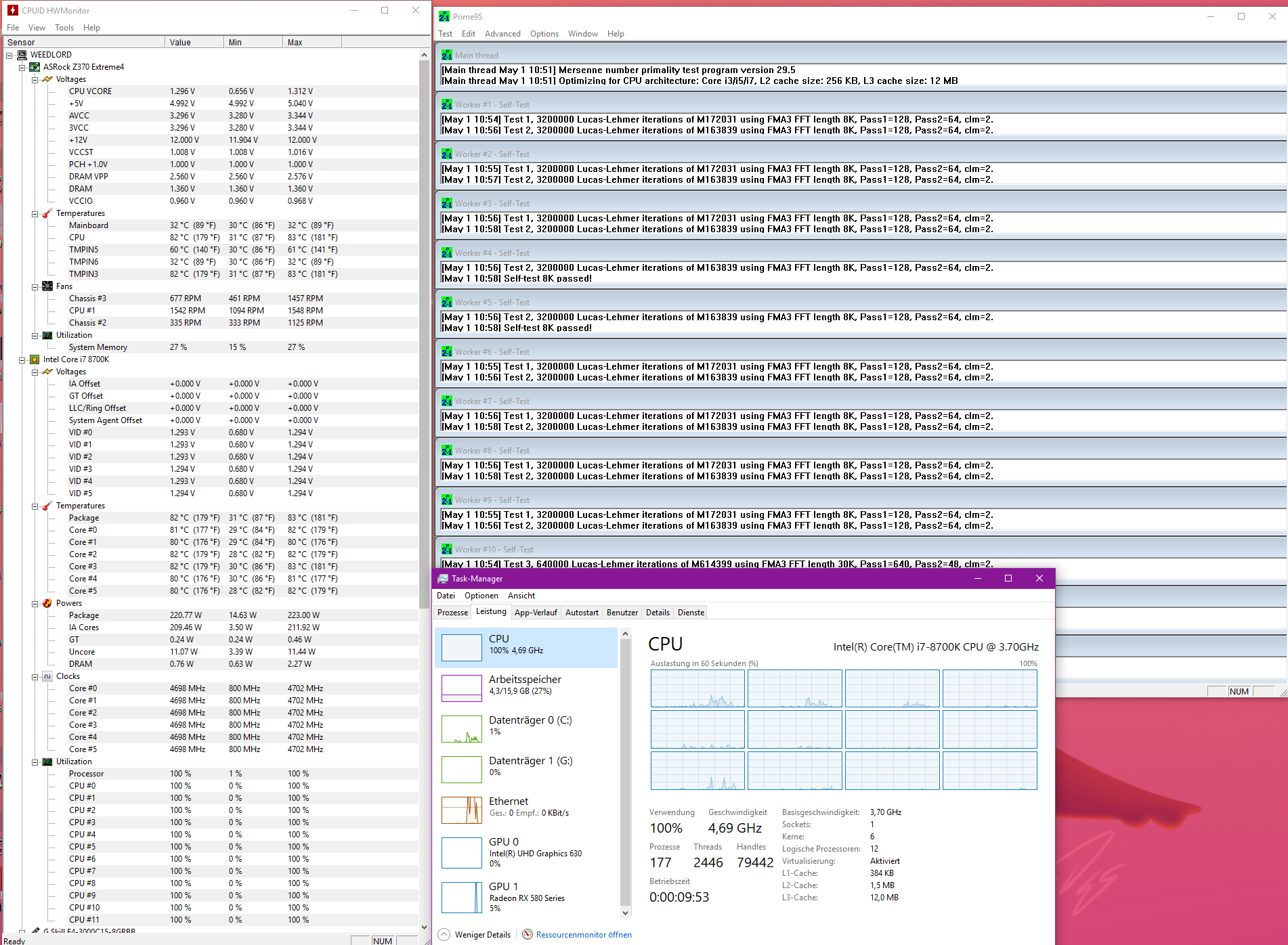The width and height of the screenshot is (1288, 945).
Task: Switch to the Details tab
Action: point(658,613)
